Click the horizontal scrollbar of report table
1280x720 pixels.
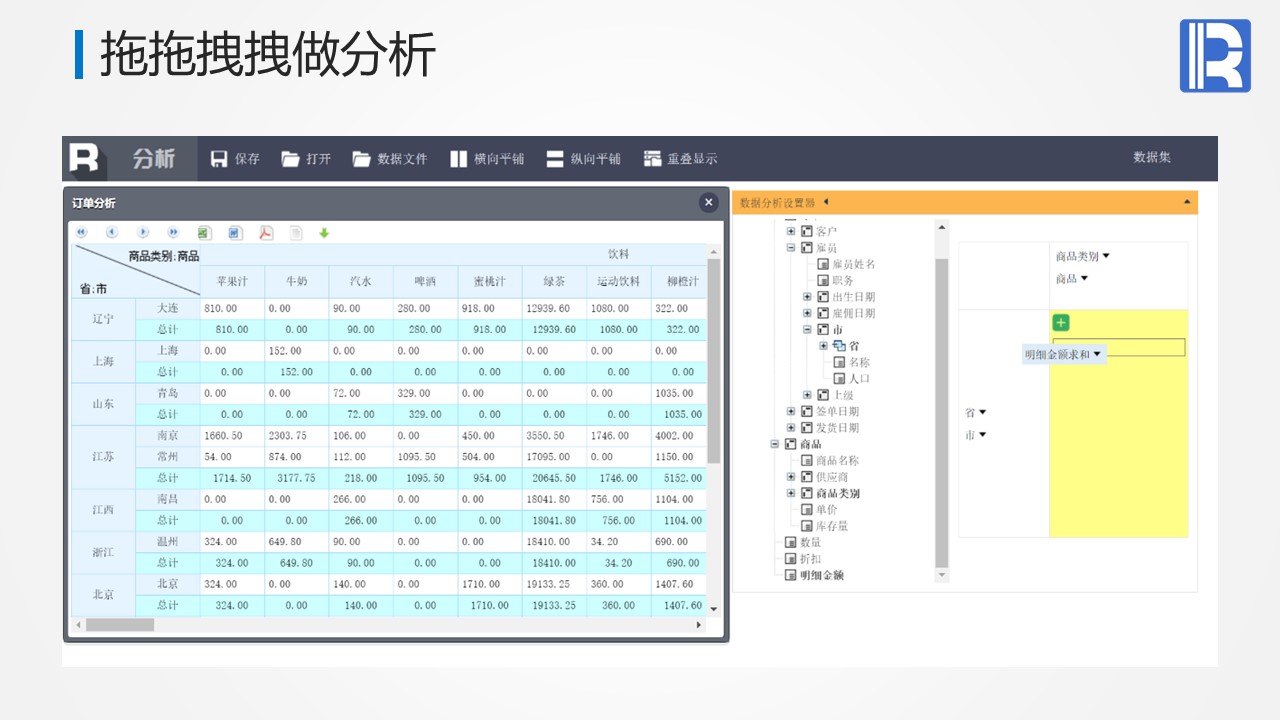[x=120, y=625]
